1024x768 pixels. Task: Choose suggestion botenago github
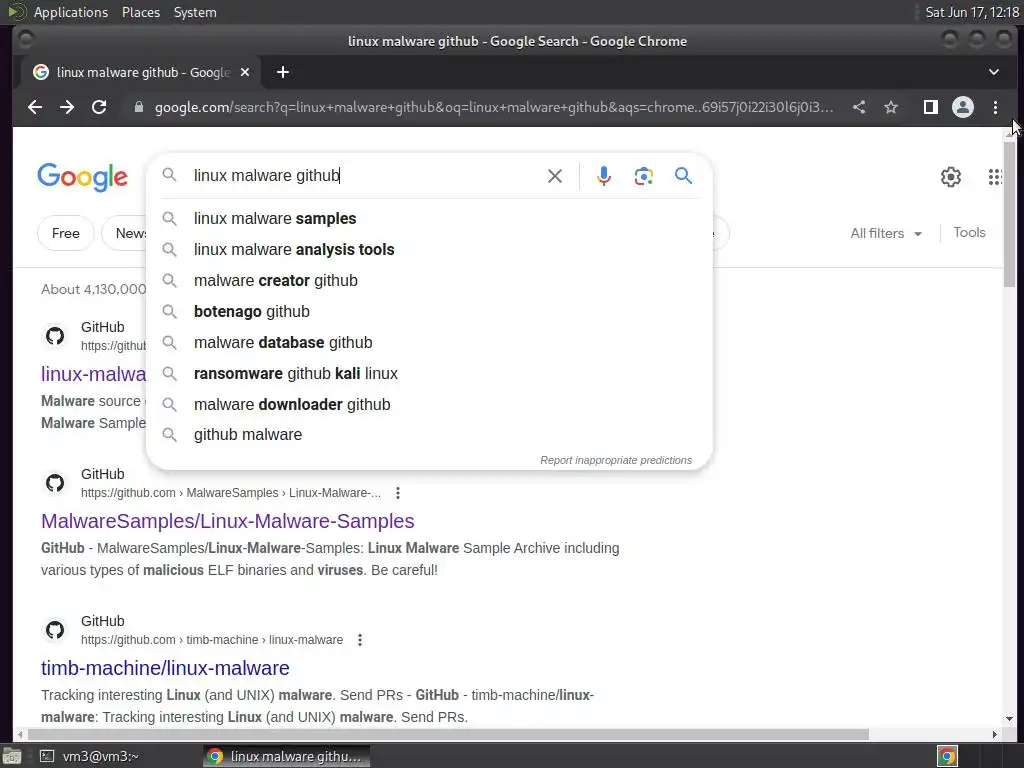pyautogui.click(x=430, y=312)
